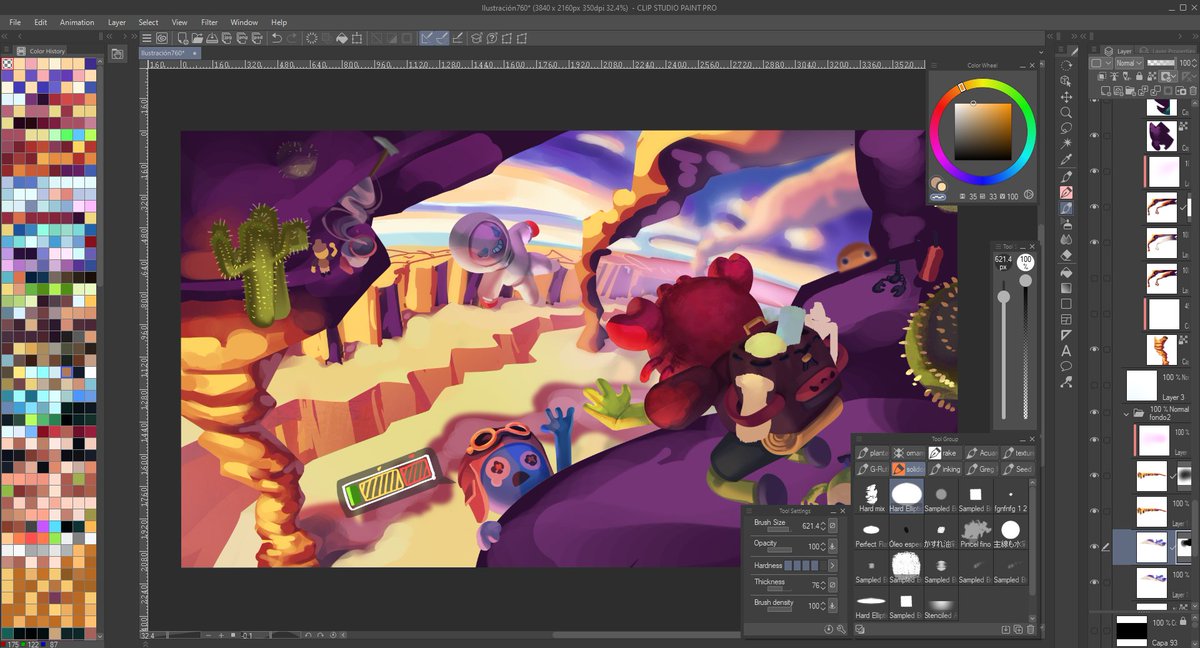Screen dimensions: 1200x648
Task: Click the Undo arrow in command bar
Action: click(276, 38)
